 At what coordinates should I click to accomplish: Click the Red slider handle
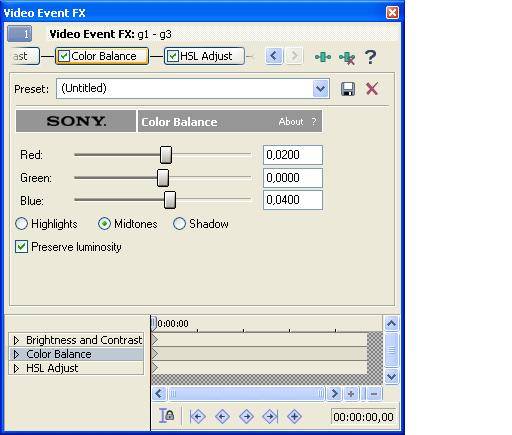point(166,155)
